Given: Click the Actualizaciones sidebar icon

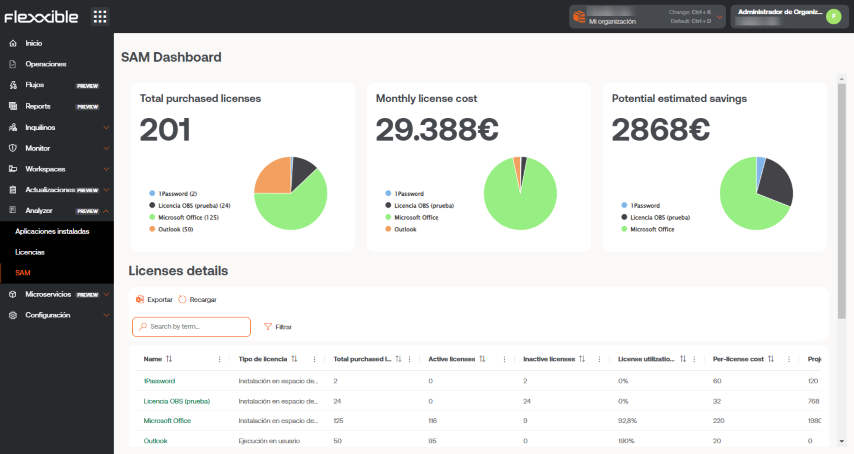Looking at the screenshot, I should click(x=13, y=190).
